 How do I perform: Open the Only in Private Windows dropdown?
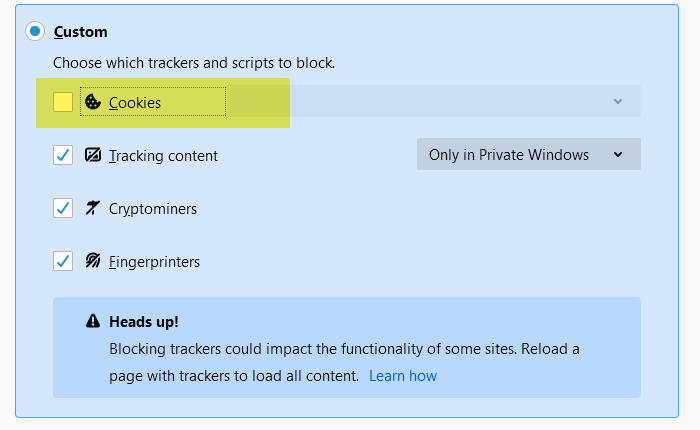[x=529, y=154]
